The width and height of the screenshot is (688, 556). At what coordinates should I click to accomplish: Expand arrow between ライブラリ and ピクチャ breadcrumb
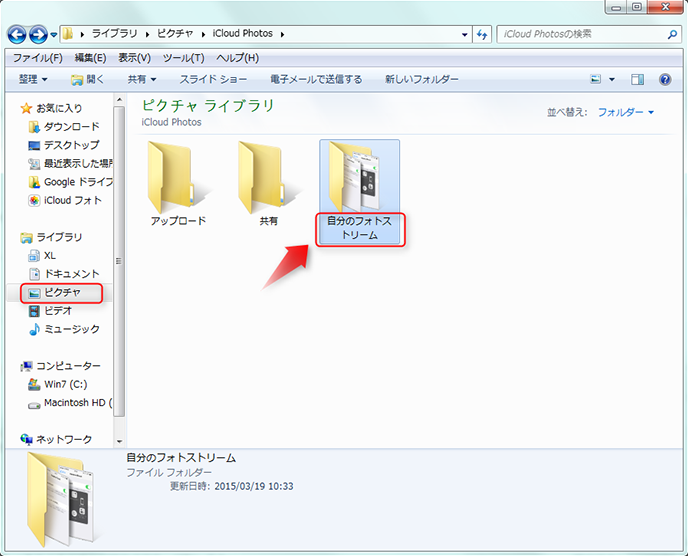[147, 34]
